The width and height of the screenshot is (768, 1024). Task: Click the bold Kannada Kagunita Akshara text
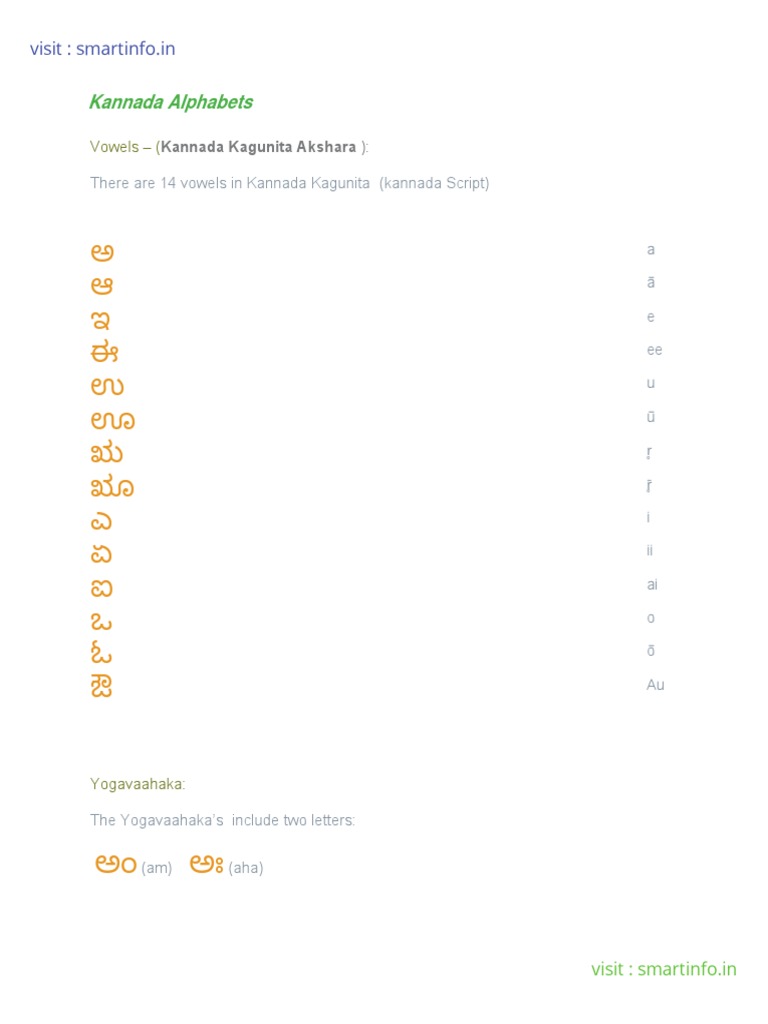259,147
